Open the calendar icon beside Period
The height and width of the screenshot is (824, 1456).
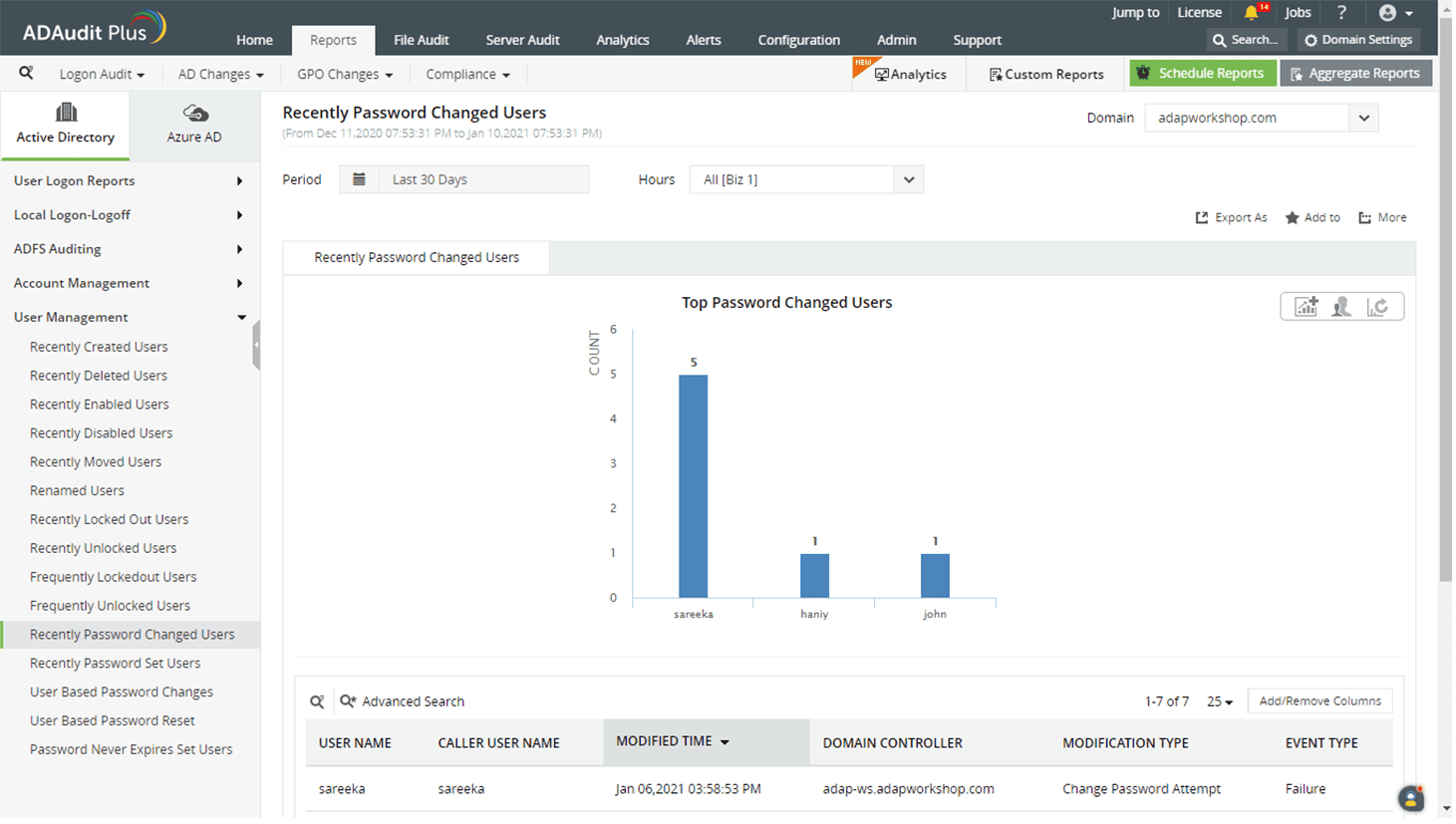tap(359, 179)
